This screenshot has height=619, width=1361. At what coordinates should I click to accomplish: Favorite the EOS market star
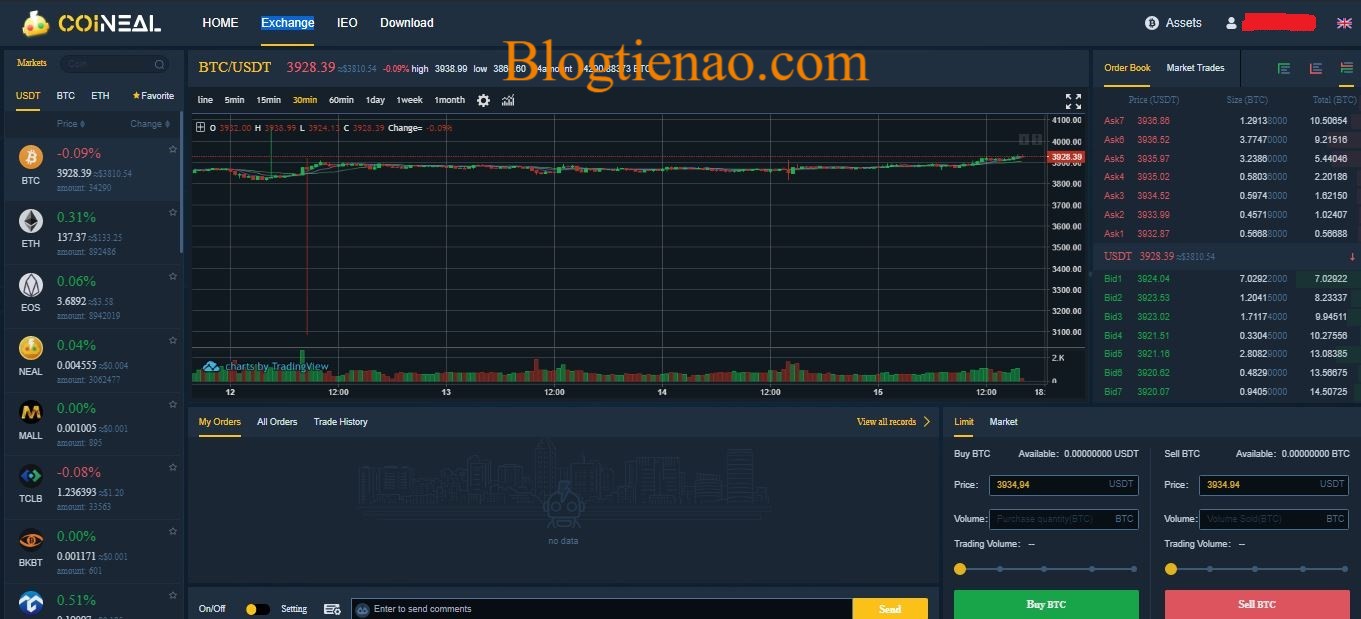(x=173, y=277)
